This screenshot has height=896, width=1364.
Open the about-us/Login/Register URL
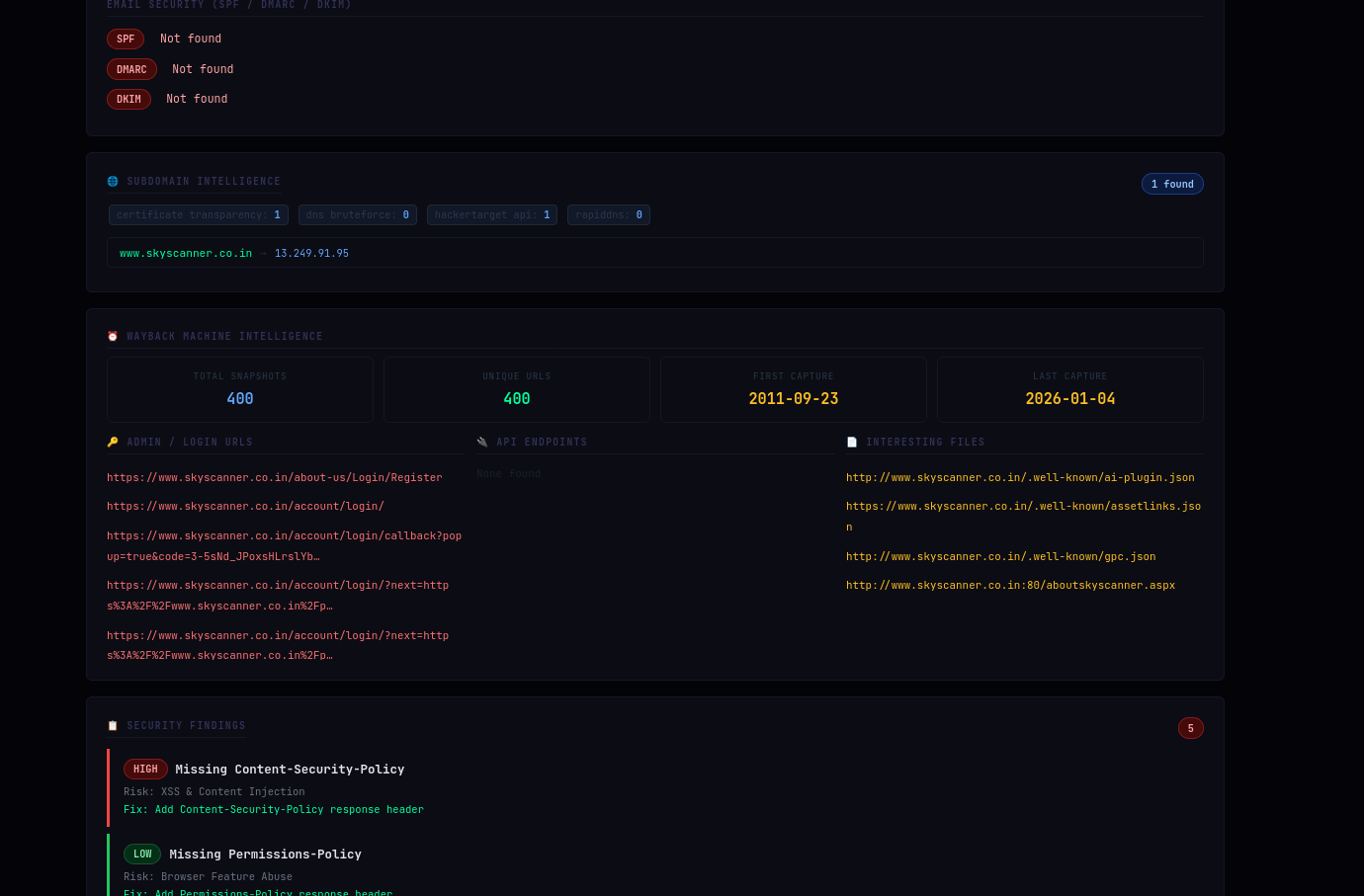pos(275,478)
